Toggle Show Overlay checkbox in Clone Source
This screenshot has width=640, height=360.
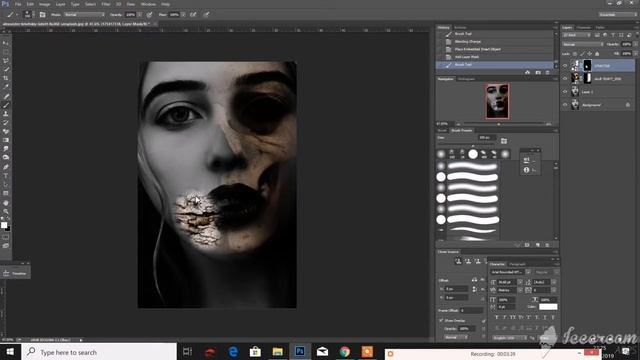441,320
